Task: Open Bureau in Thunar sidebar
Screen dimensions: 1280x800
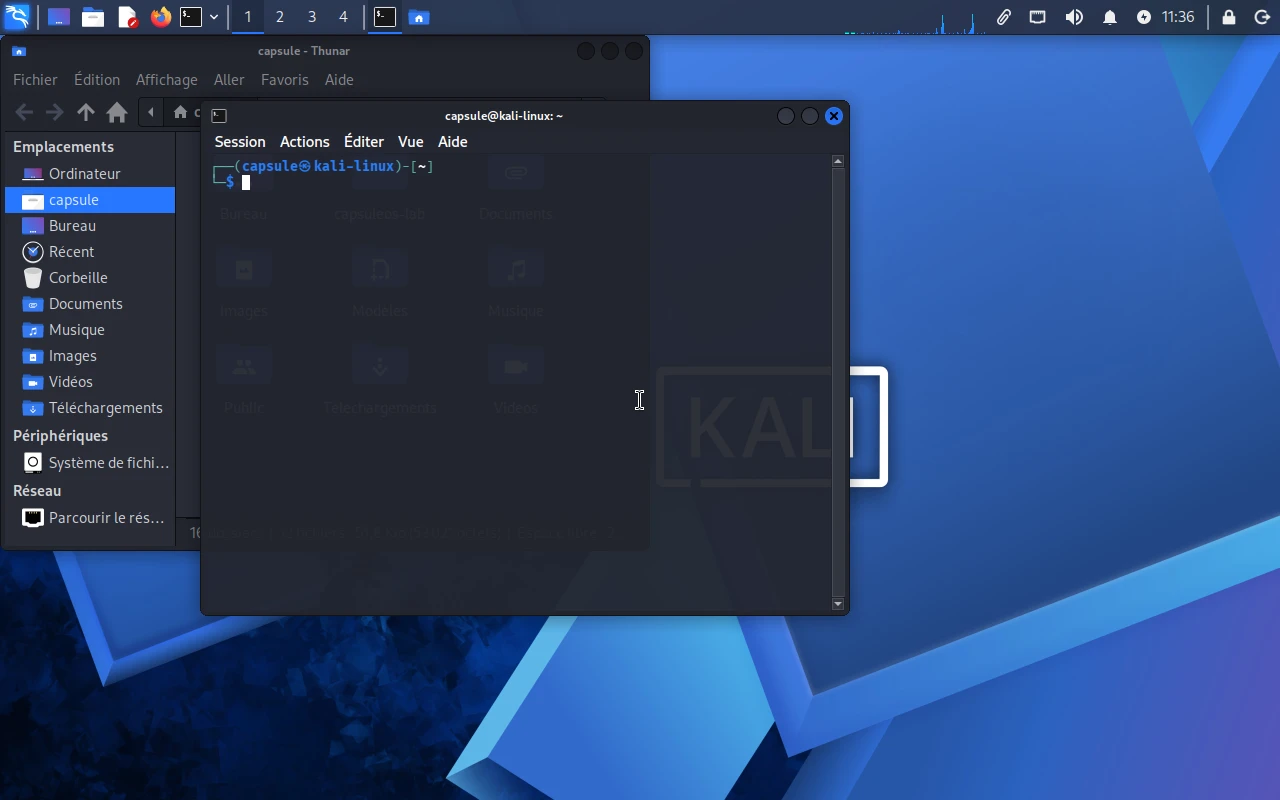Action: point(90,226)
